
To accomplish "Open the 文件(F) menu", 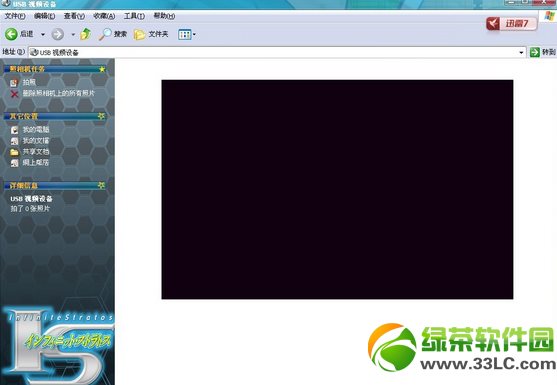I will 15,16.
